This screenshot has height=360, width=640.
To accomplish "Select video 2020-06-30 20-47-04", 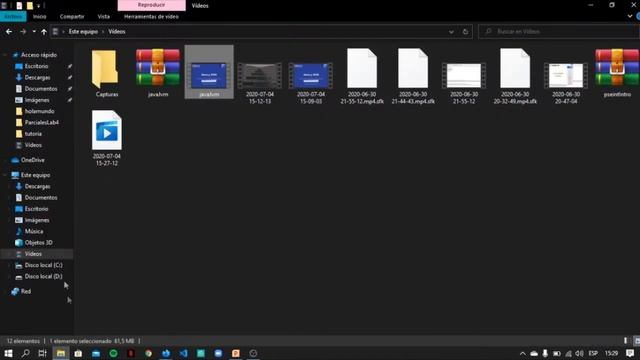I will click(566, 82).
